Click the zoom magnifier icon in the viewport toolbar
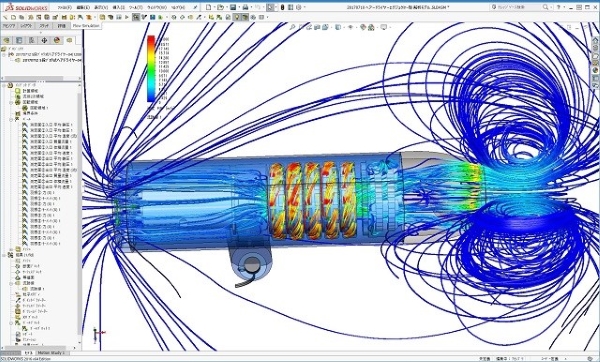 click(x=292, y=27)
